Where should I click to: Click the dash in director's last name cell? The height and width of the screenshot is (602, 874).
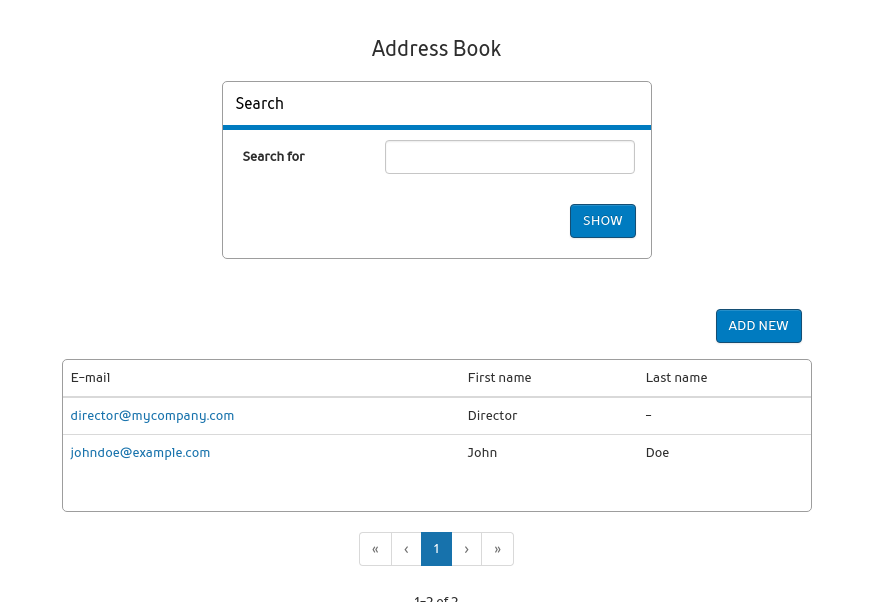(x=649, y=416)
